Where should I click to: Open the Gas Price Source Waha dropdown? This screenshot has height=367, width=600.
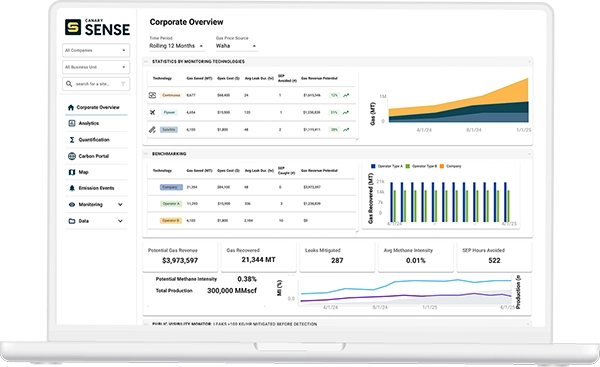(236, 46)
